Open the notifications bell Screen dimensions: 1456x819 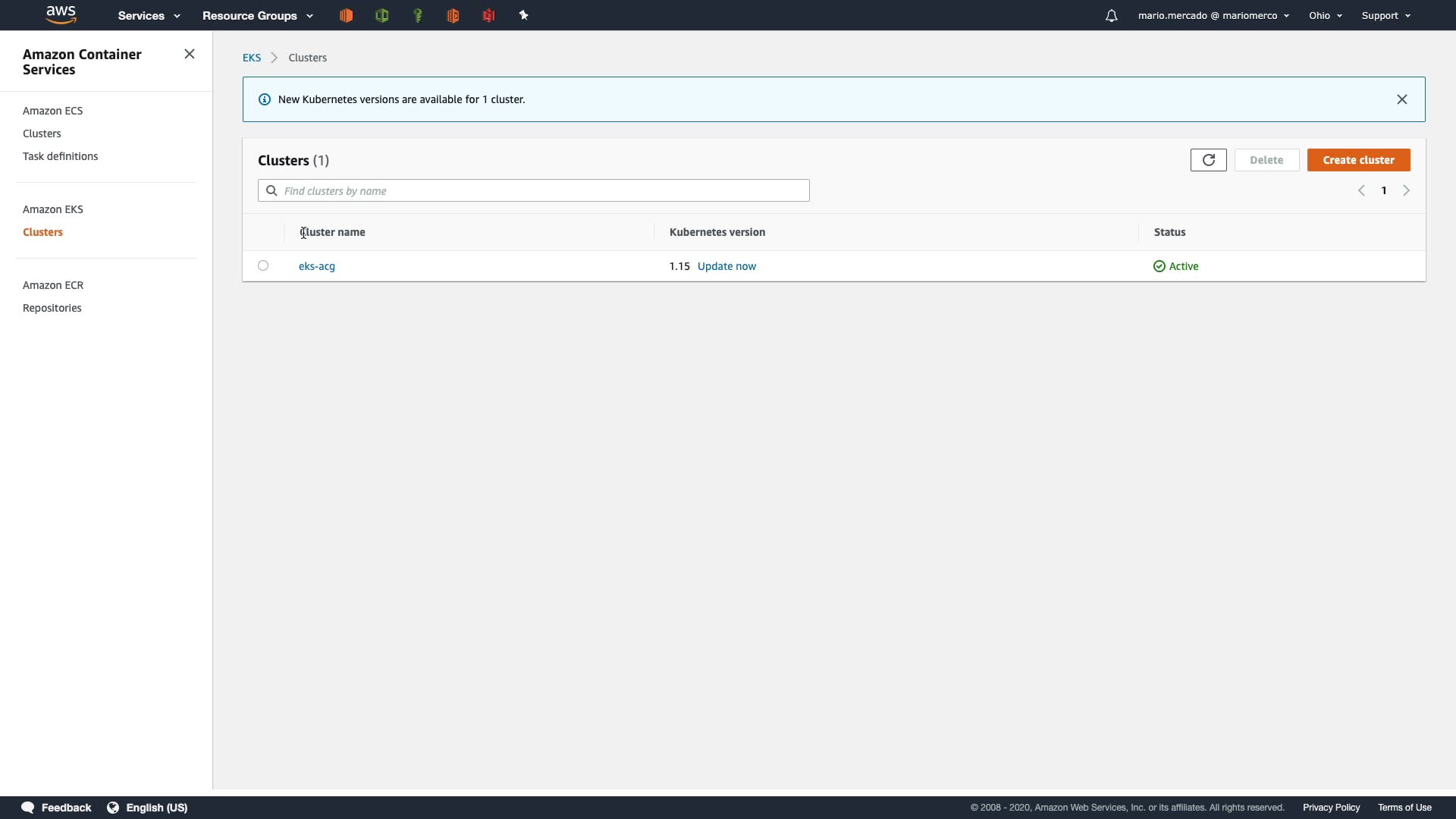(x=1111, y=15)
